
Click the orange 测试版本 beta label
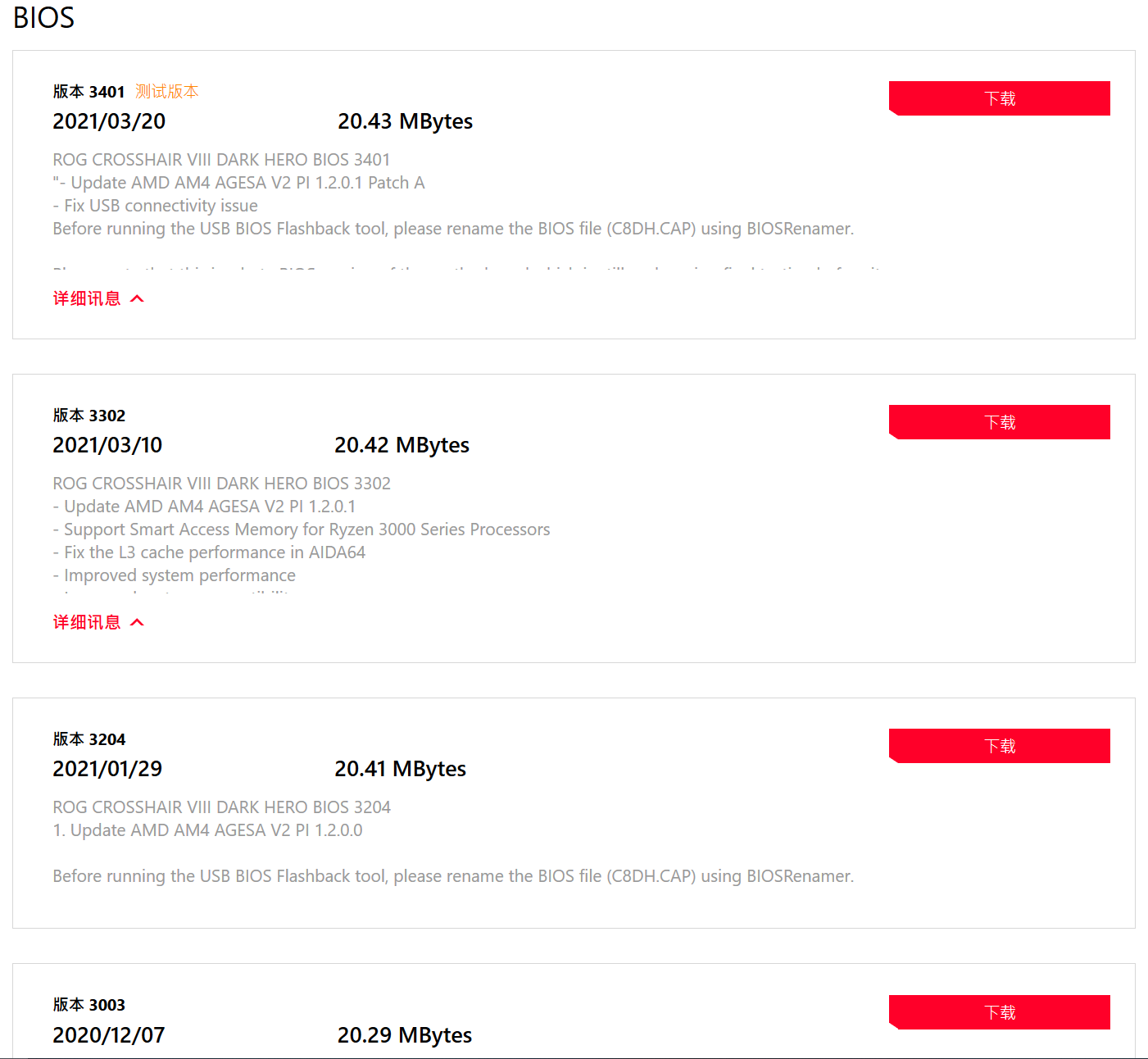(167, 91)
